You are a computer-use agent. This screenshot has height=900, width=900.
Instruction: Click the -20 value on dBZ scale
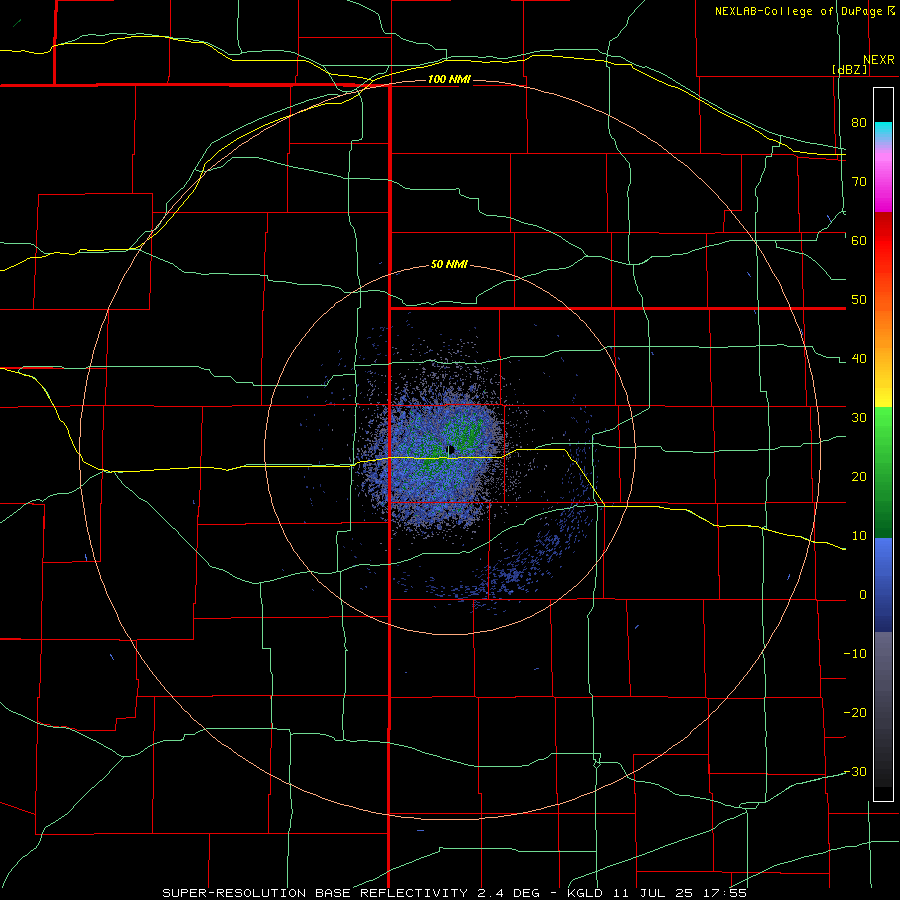coord(855,712)
